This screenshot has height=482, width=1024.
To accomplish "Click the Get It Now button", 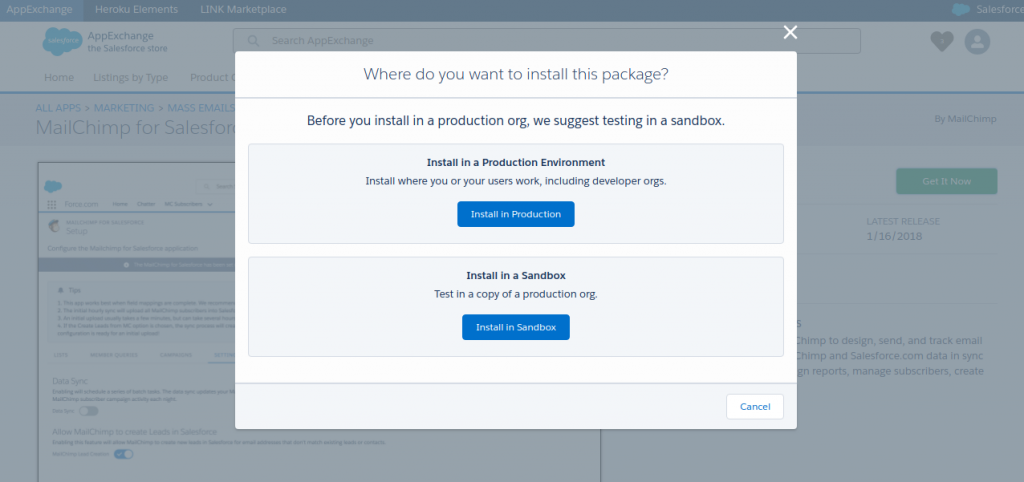I will coord(946,181).
